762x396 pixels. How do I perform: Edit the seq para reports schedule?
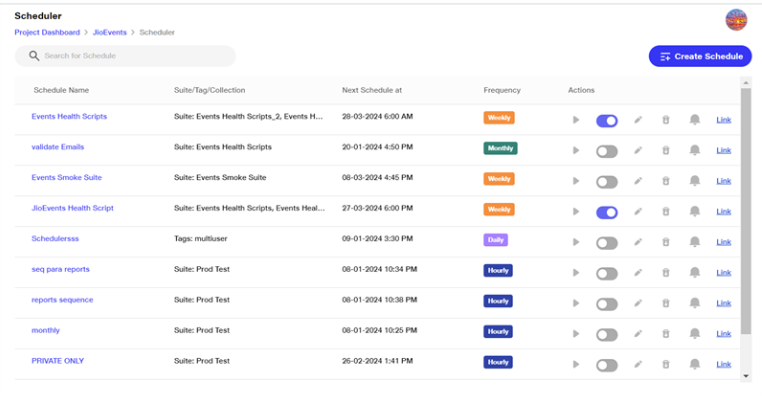point(638,273)
